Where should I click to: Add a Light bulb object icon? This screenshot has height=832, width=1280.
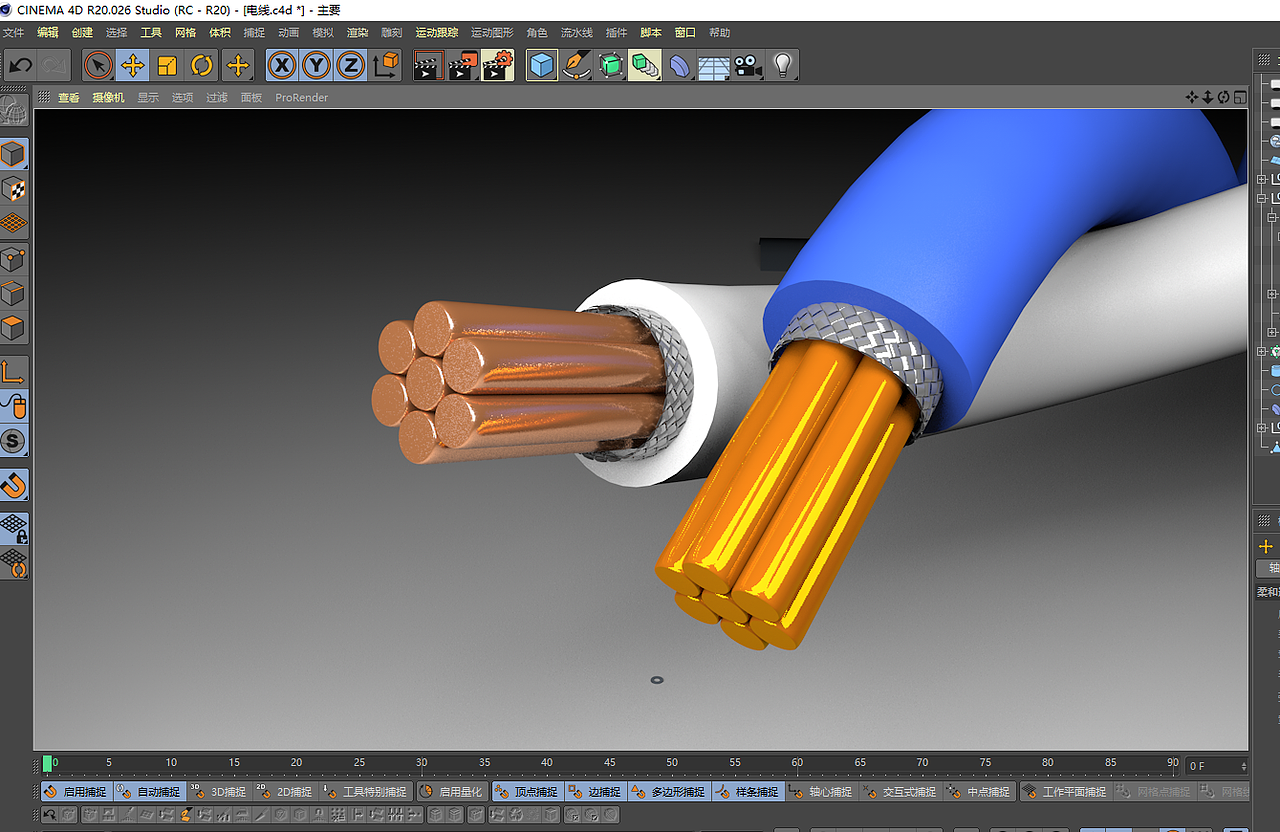click(x=783, y=66)
